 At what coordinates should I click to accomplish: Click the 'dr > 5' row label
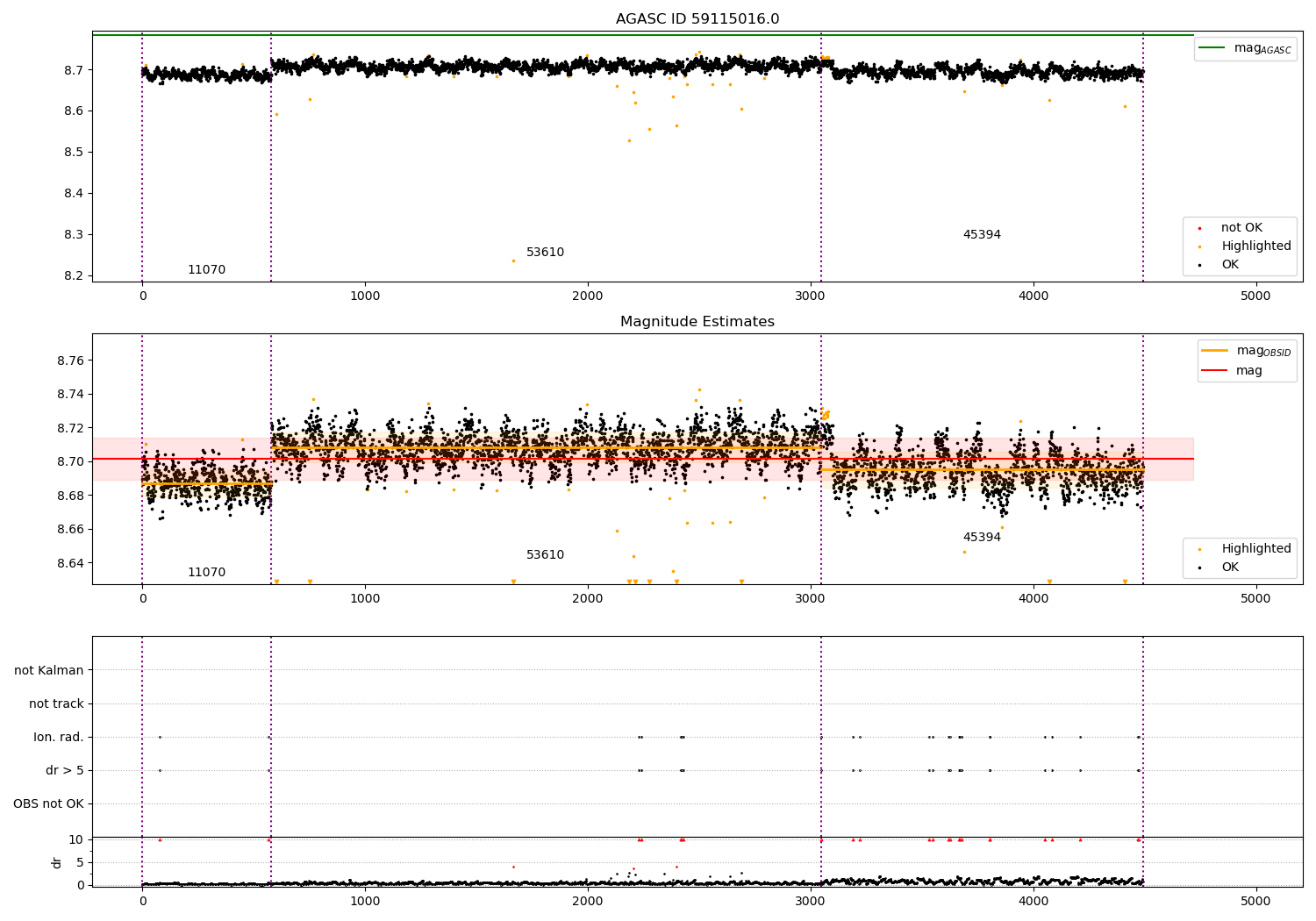[x=65, y=770]
